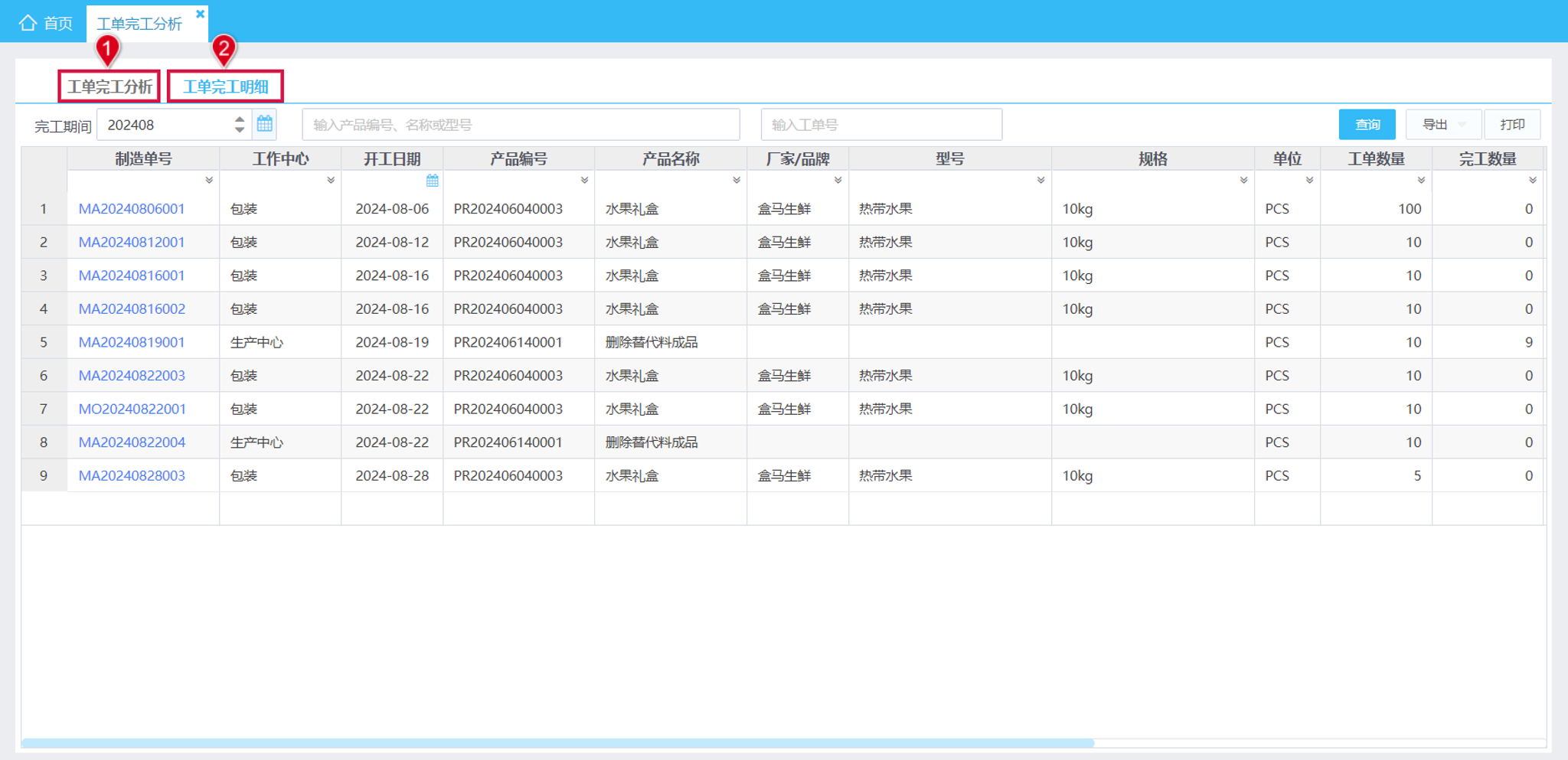This screenshot has width=1568, height=760.
Task: Expand the 导出 export options
Action: (x=1444, y=125)
